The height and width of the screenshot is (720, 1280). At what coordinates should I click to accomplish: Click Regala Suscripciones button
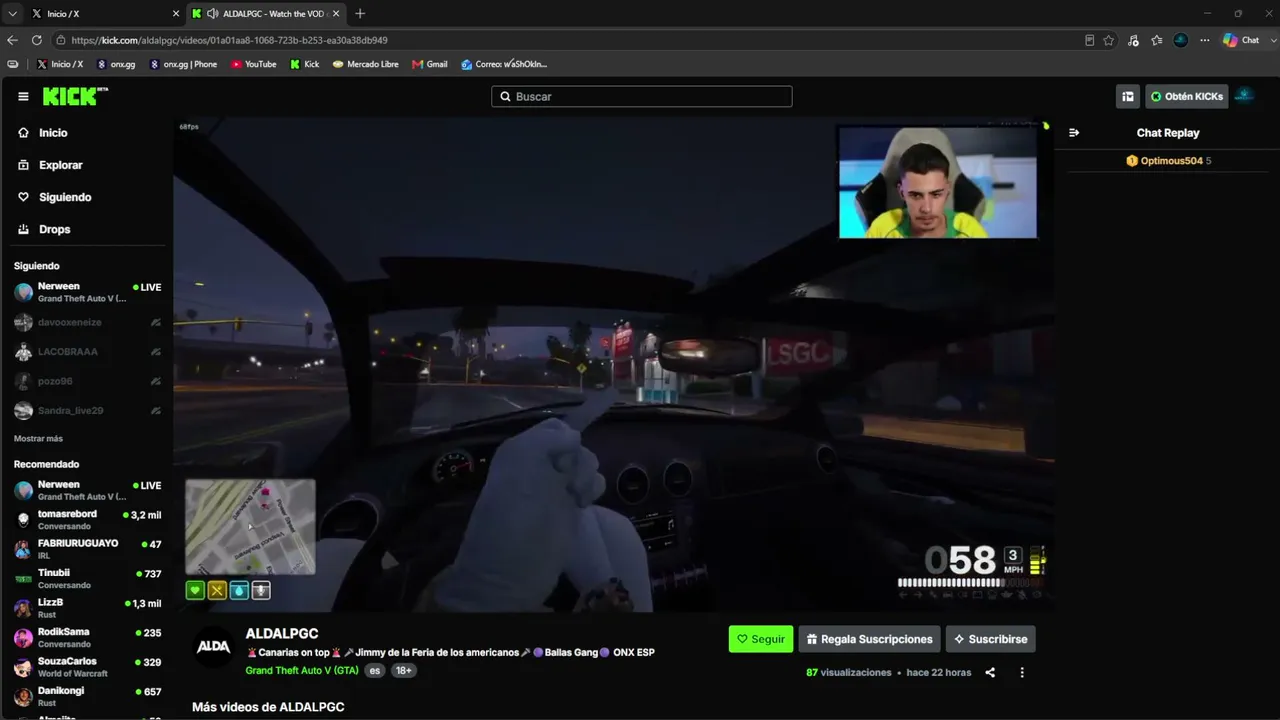(x=869, y=639)
